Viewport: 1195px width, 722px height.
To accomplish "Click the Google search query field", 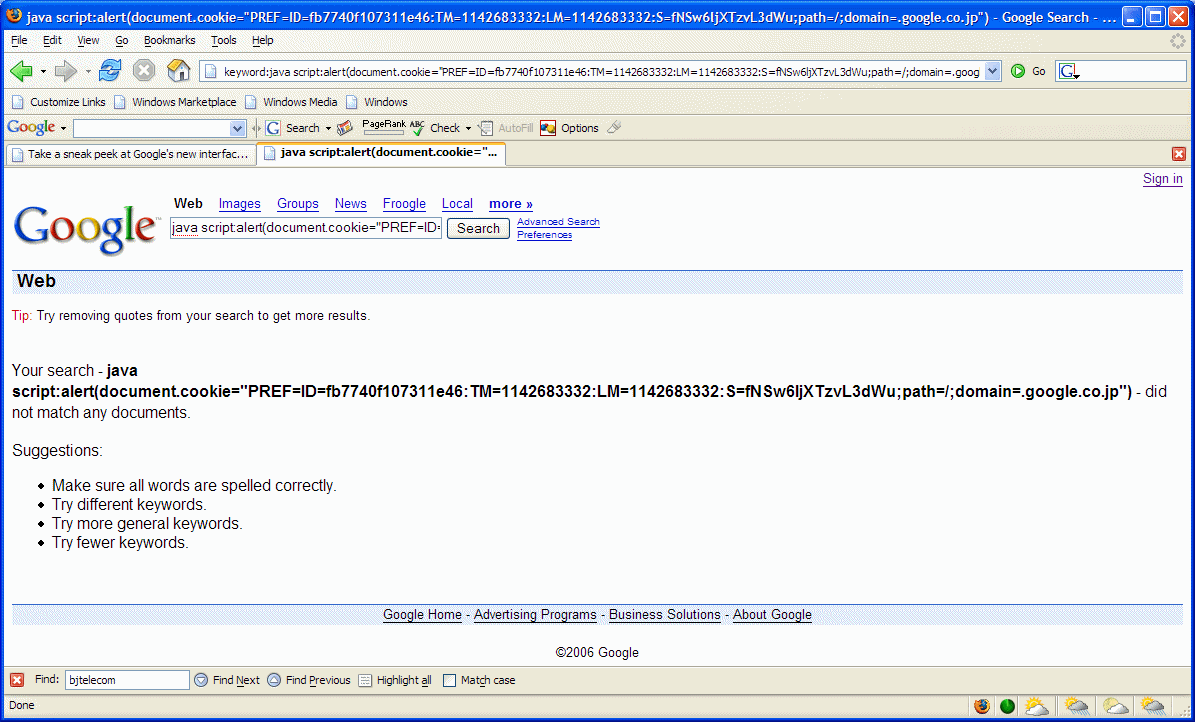I will 306,227.
